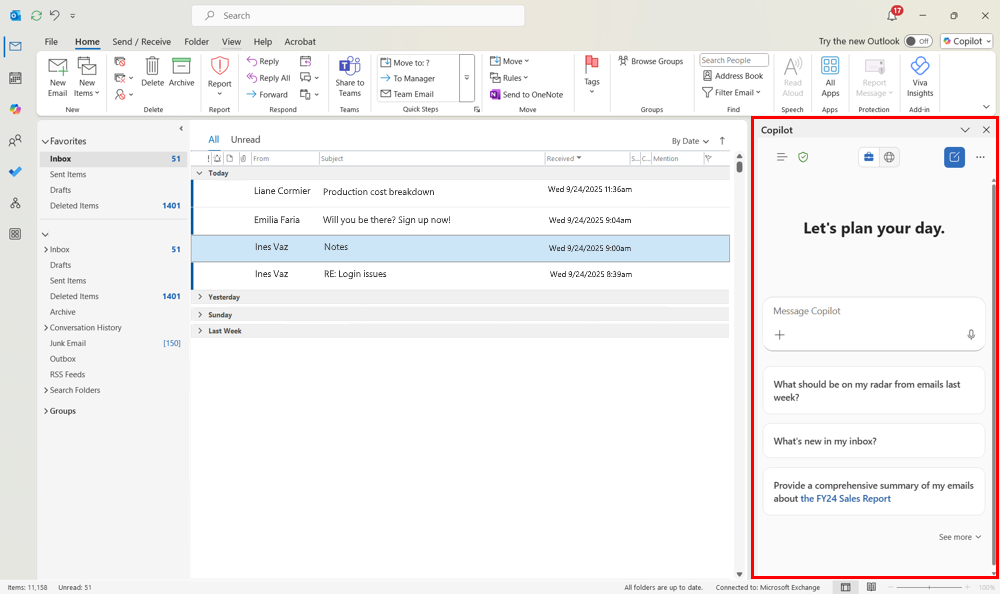Collapse the Today message group
The image size is (1000, 594).
click(200, 173)
